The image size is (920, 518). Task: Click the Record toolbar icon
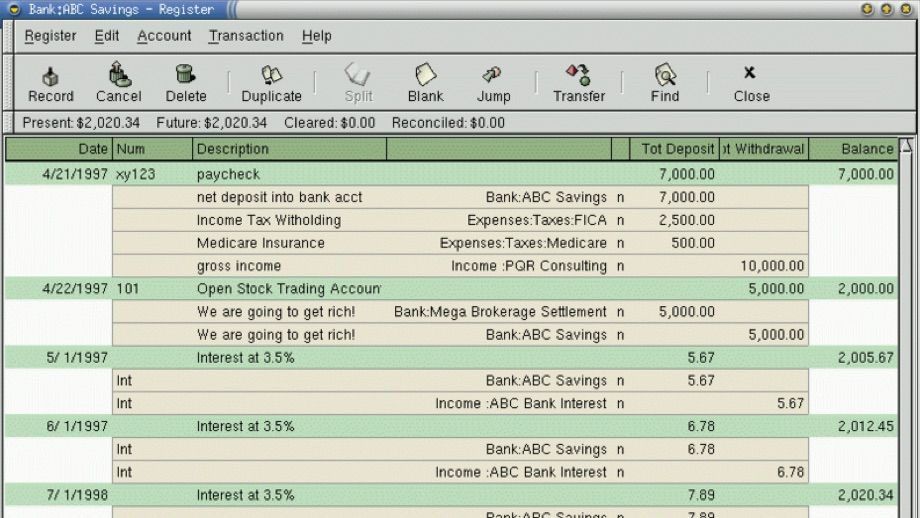tap(50, 84)
